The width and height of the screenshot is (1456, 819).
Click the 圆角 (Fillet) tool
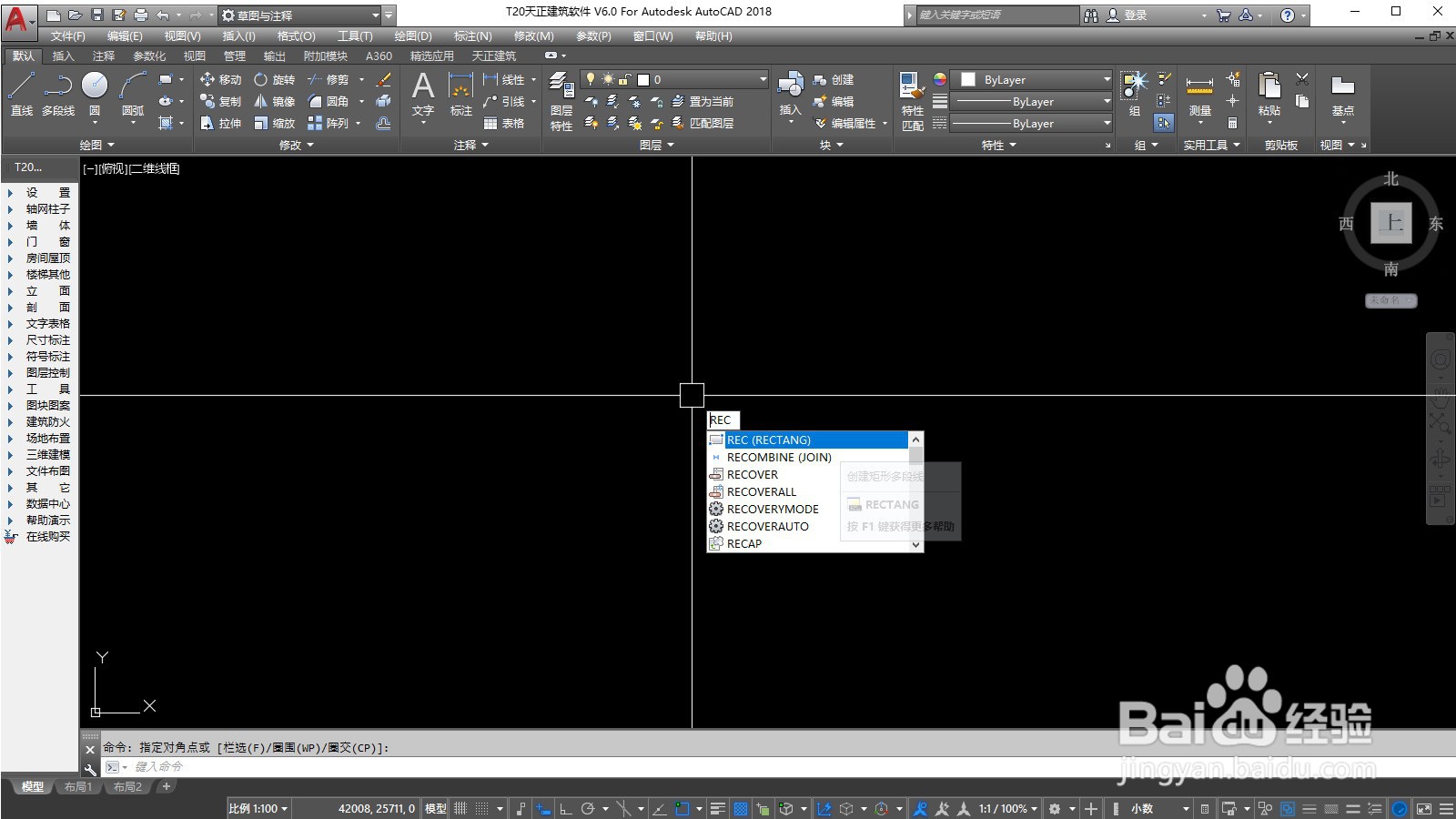coord(328,101)
